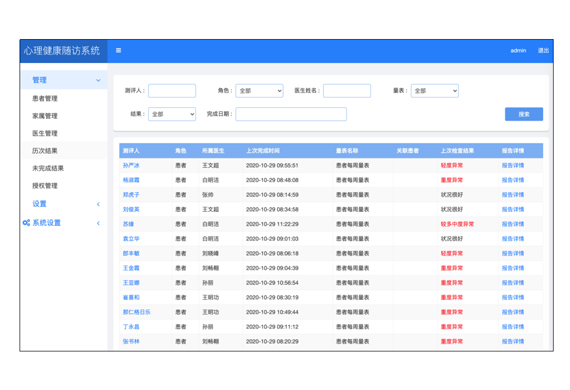Open patient 袁立华 name link
Image resolution: width=570 pixels, height=390 pixels.
tap(131, 239)
